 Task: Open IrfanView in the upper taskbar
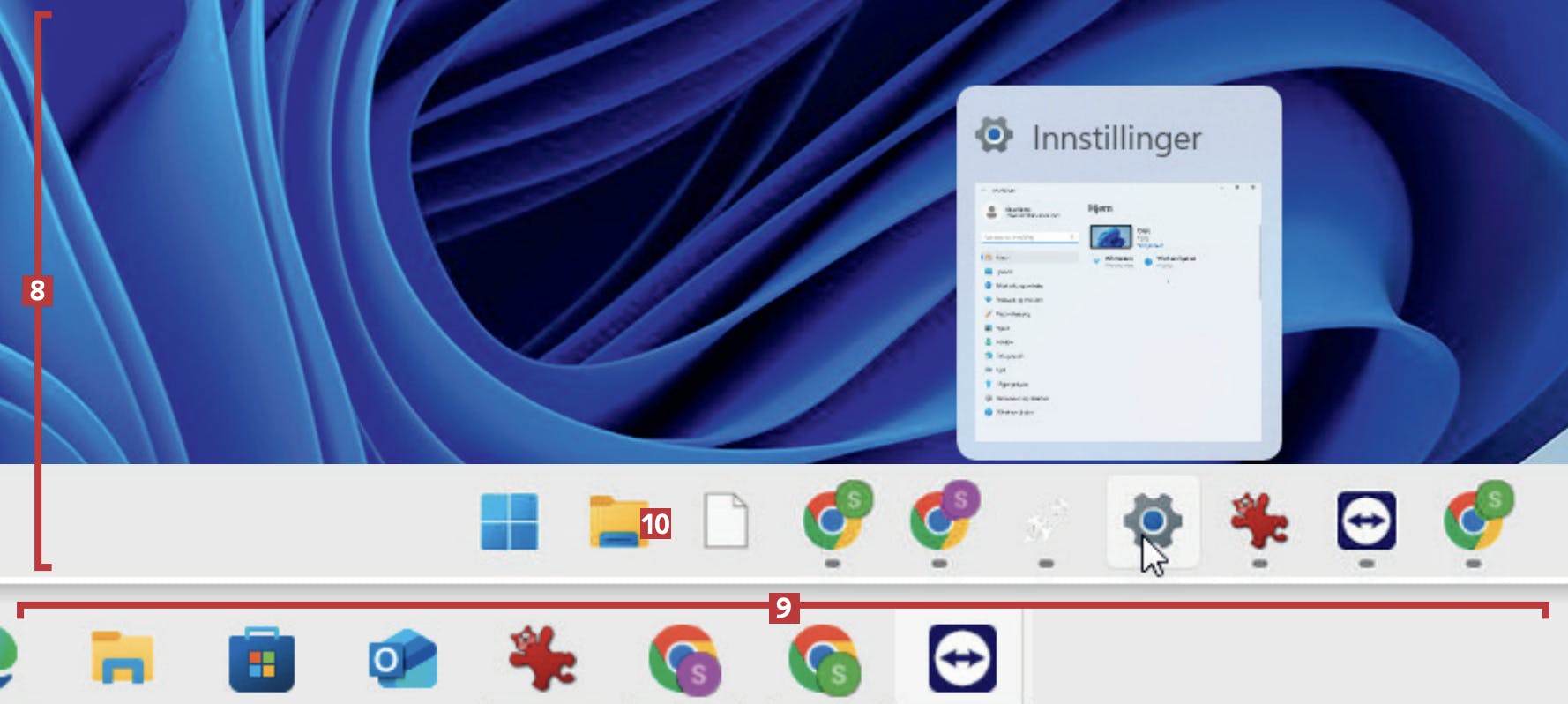pos(1259,521)
